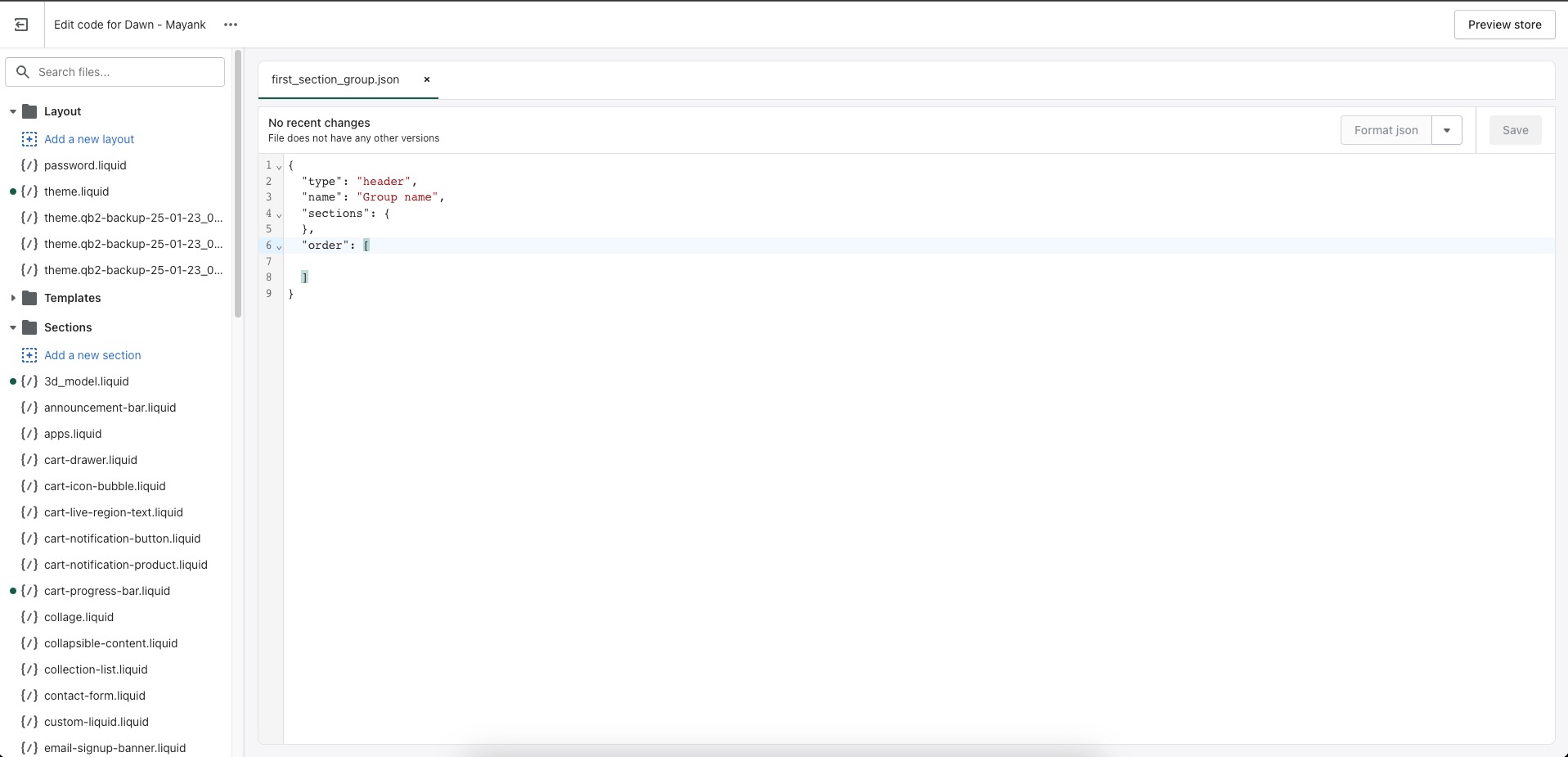
Task: Expand the Templates folder
Action: [x=12, y=298]
